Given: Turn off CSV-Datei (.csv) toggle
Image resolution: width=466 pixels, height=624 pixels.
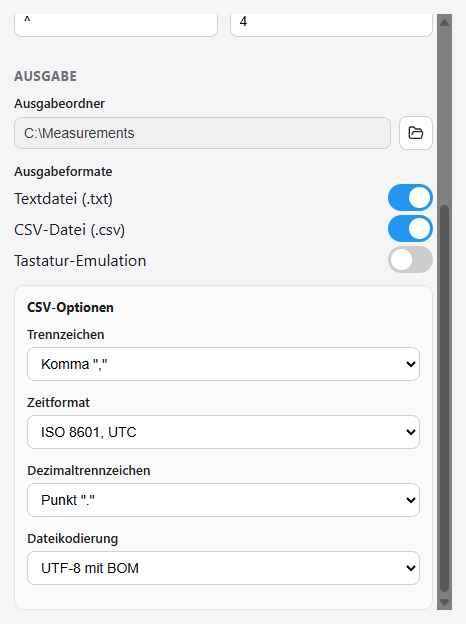Looking at the screenshot, I should click(x=410, y=229).
